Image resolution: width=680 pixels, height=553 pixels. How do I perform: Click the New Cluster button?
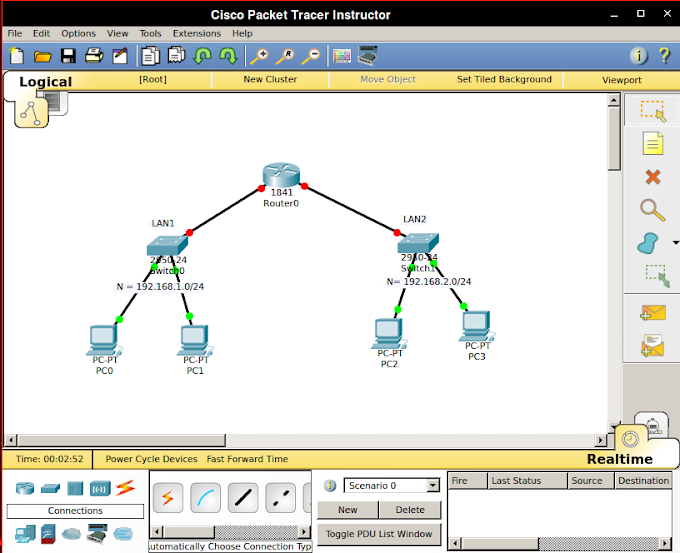[x=270, y=79]
